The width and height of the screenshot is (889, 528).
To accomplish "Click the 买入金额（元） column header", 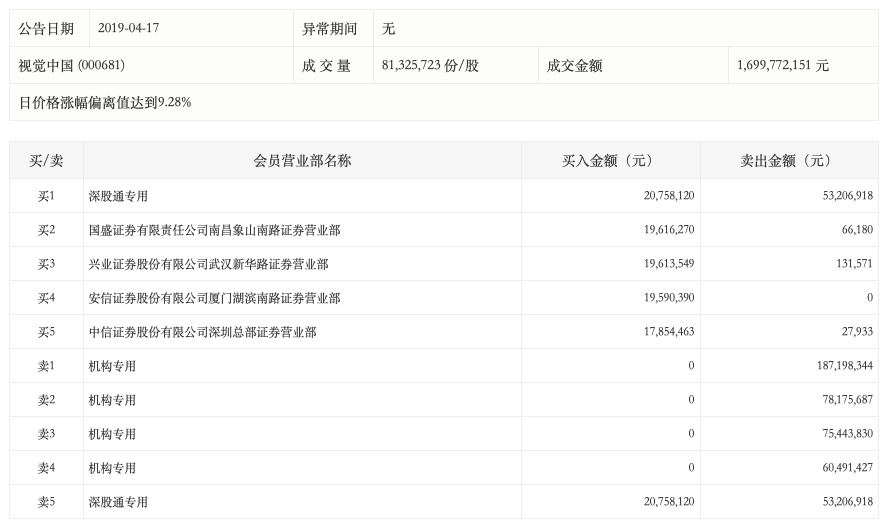I will click(610, 160).
